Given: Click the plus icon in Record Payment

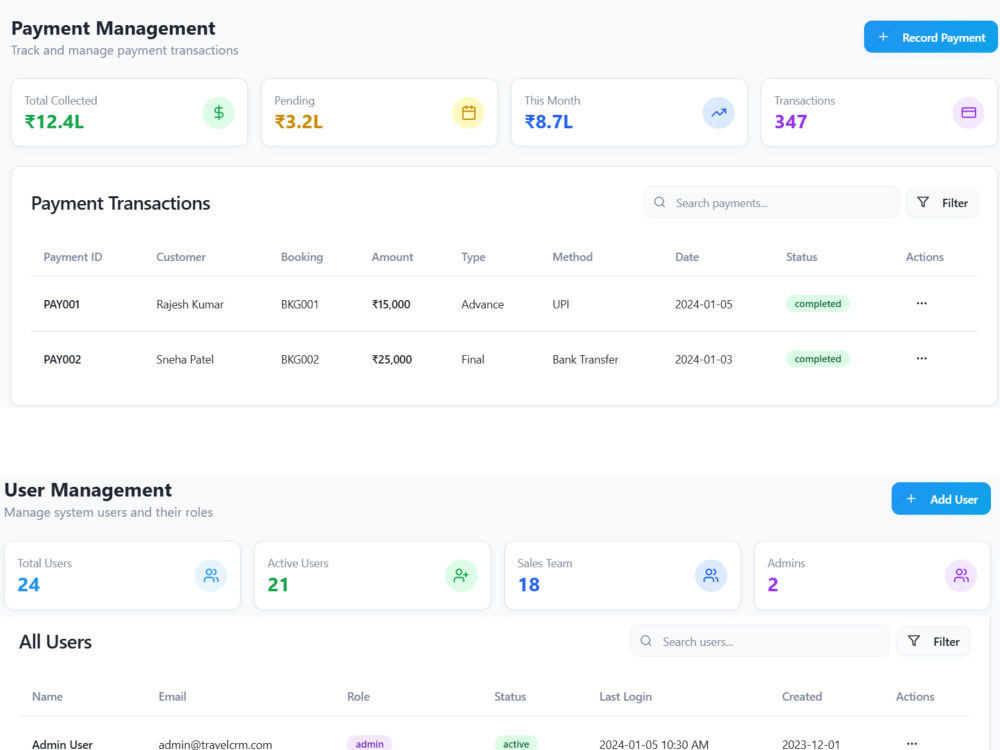Looking at the screenshot, I should point(883,37).
